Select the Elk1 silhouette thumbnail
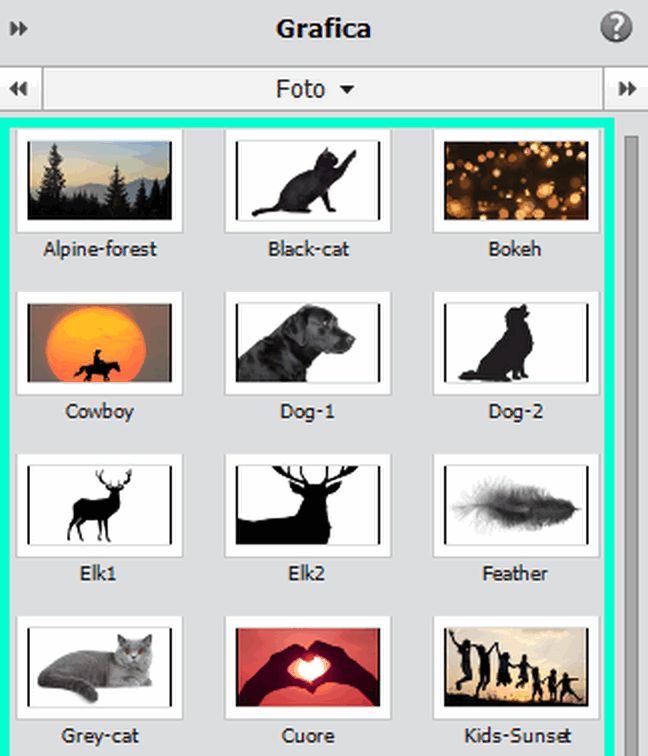Viewport: 648px width, 756px height. point(100,505)
